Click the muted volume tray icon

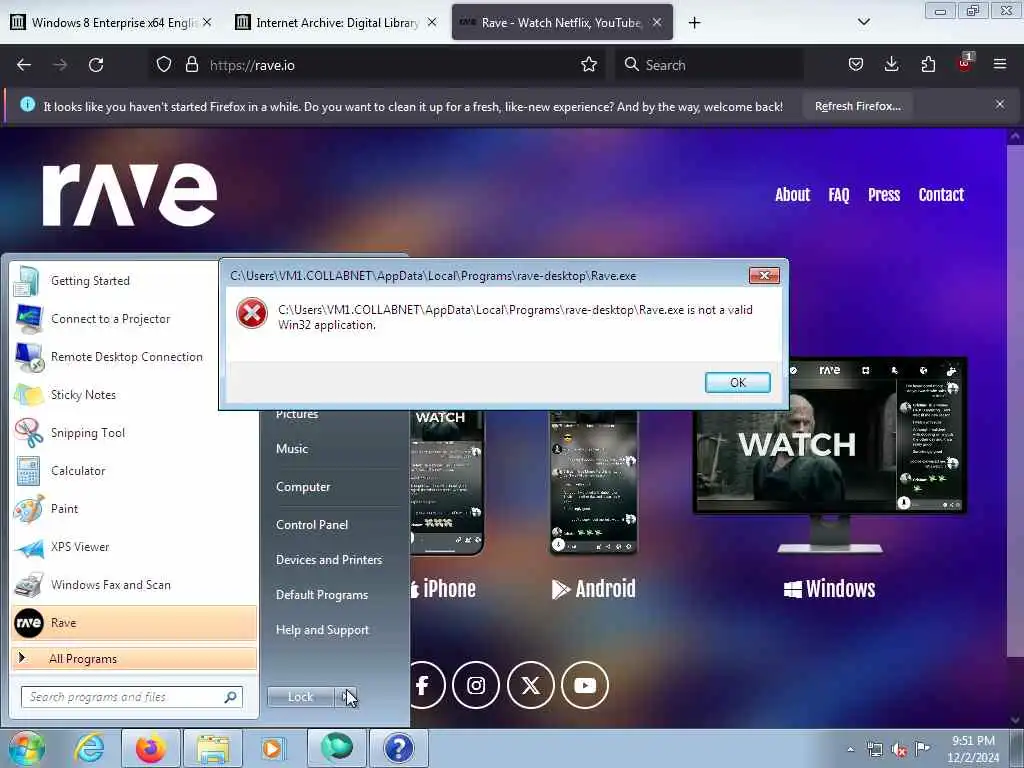pos(899,749)
